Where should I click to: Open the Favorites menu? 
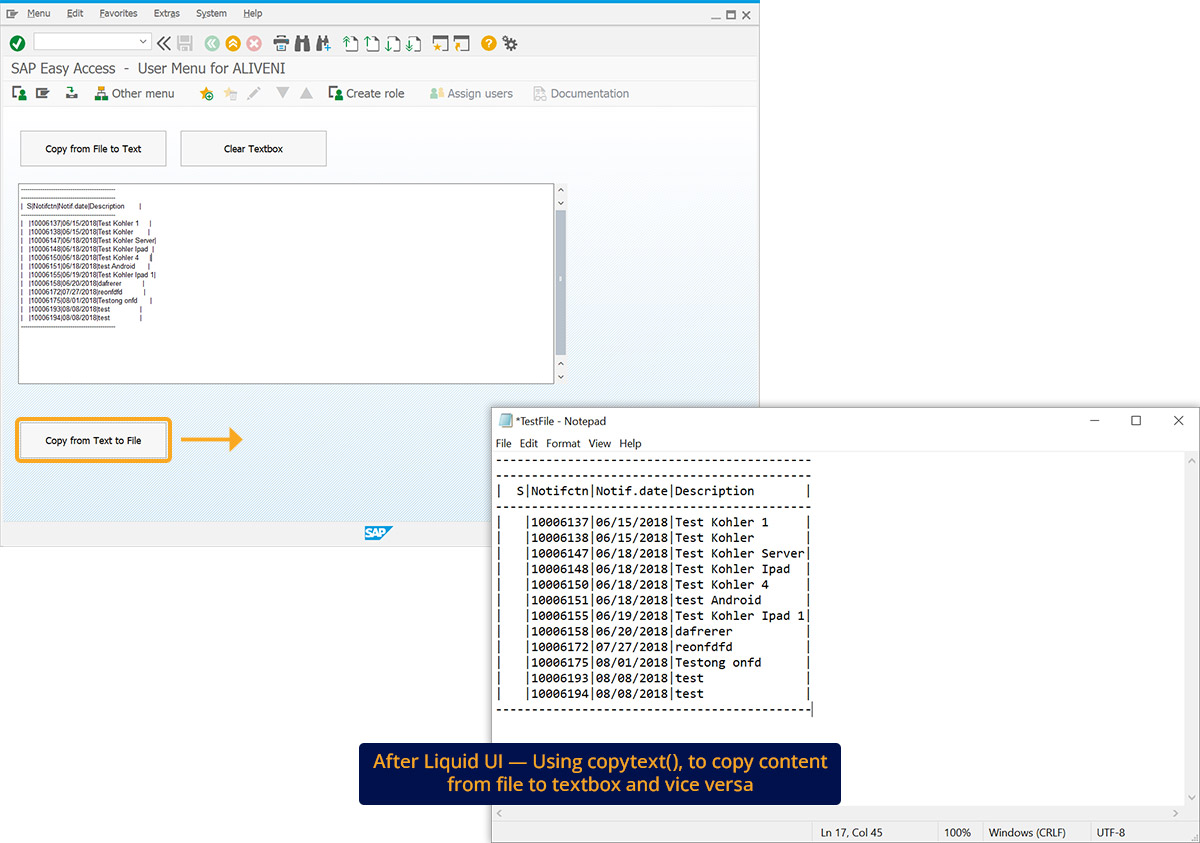pos(119,13)
